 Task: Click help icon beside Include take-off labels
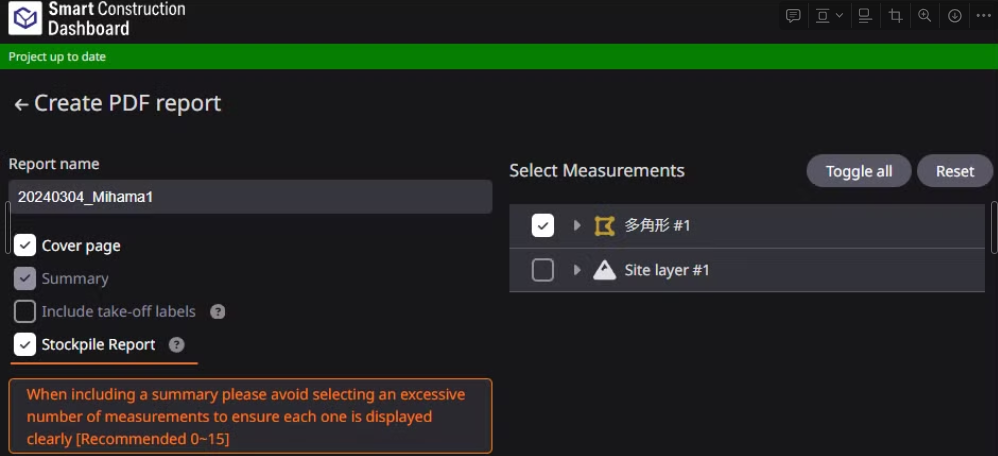tap(217, 312)
